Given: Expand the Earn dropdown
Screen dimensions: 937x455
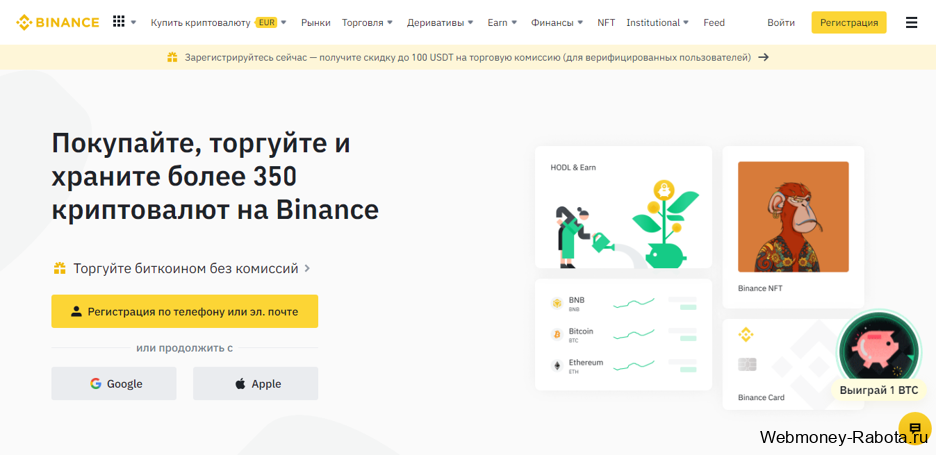Looking at the screenshot, I should click(502, 23).
